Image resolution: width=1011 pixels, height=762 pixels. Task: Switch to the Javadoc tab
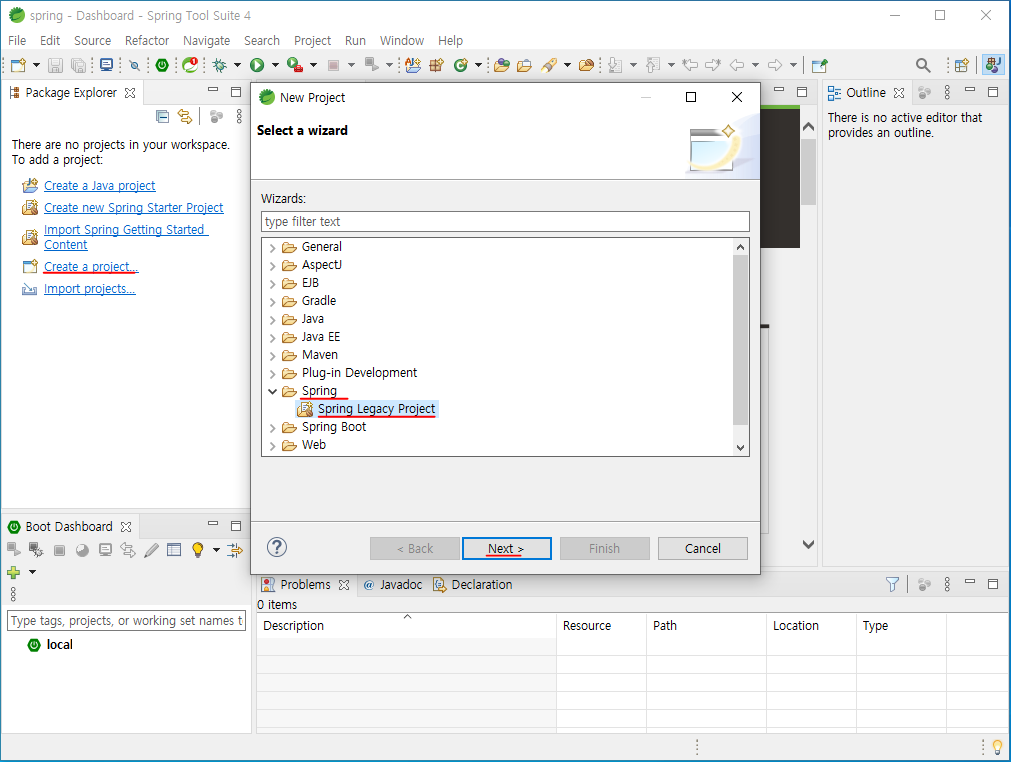coord(393,585)
